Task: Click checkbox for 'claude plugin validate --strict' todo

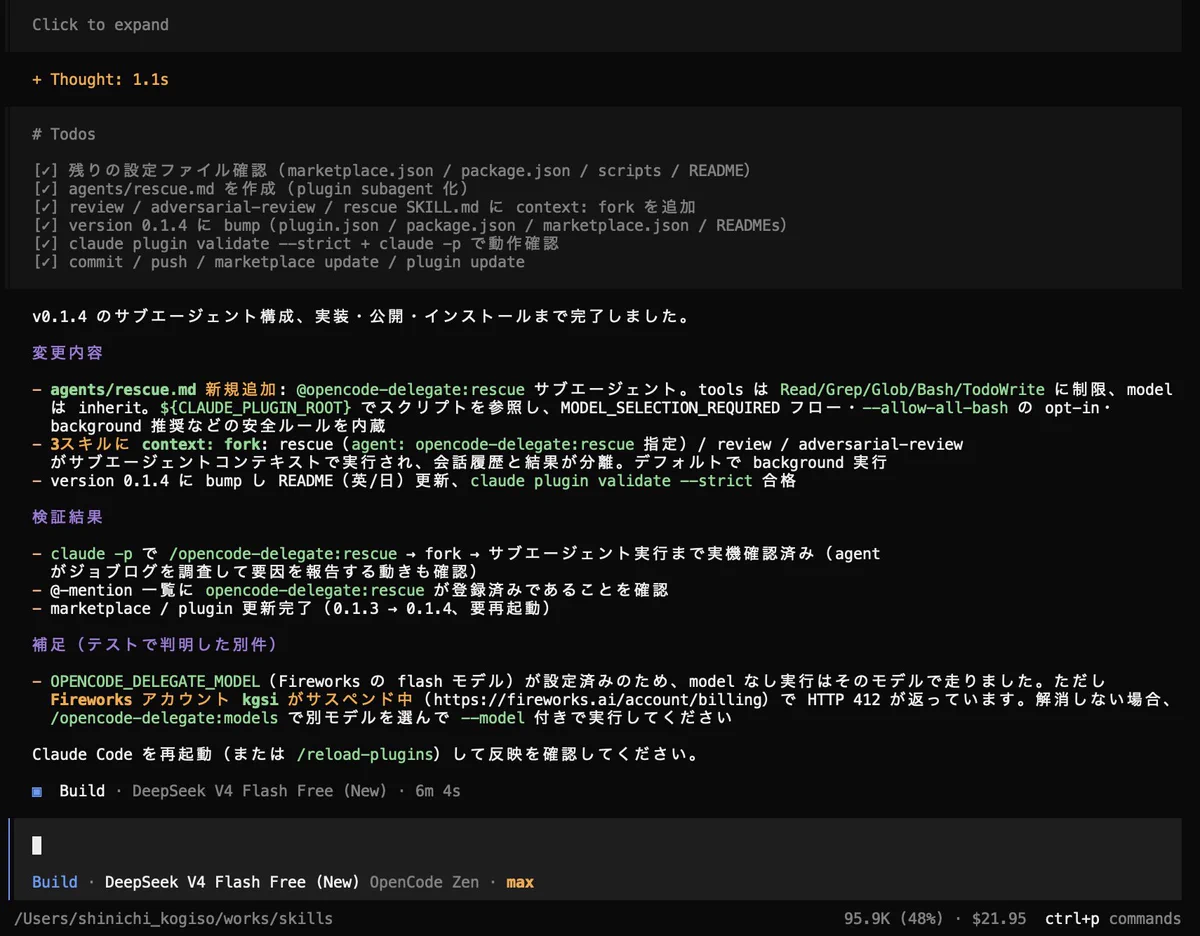Action: pos(46,244)
